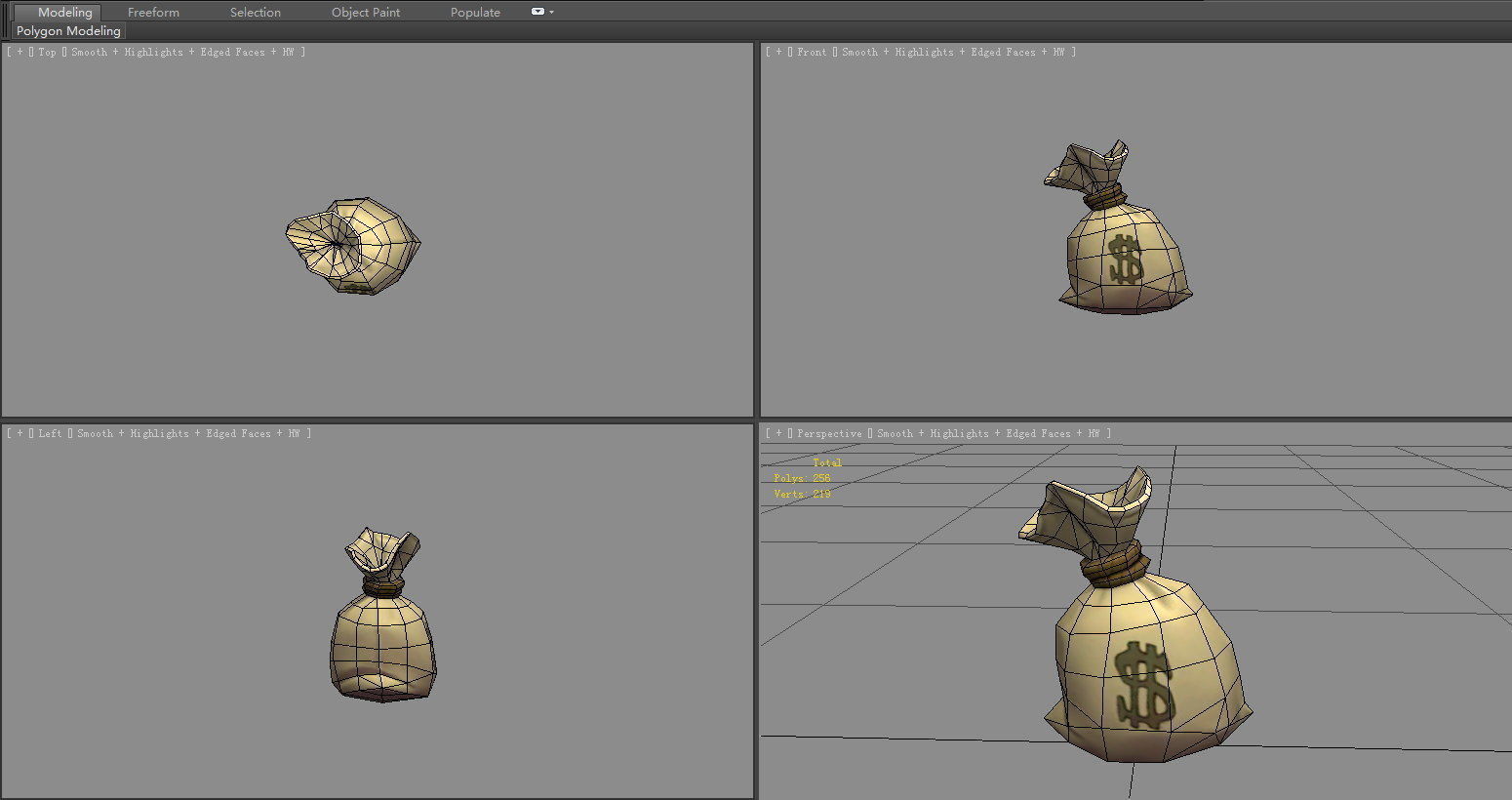This screenshot has width=1512, height=800.
Task: Go to the Object Paint tab
Action: click(366, 12)
